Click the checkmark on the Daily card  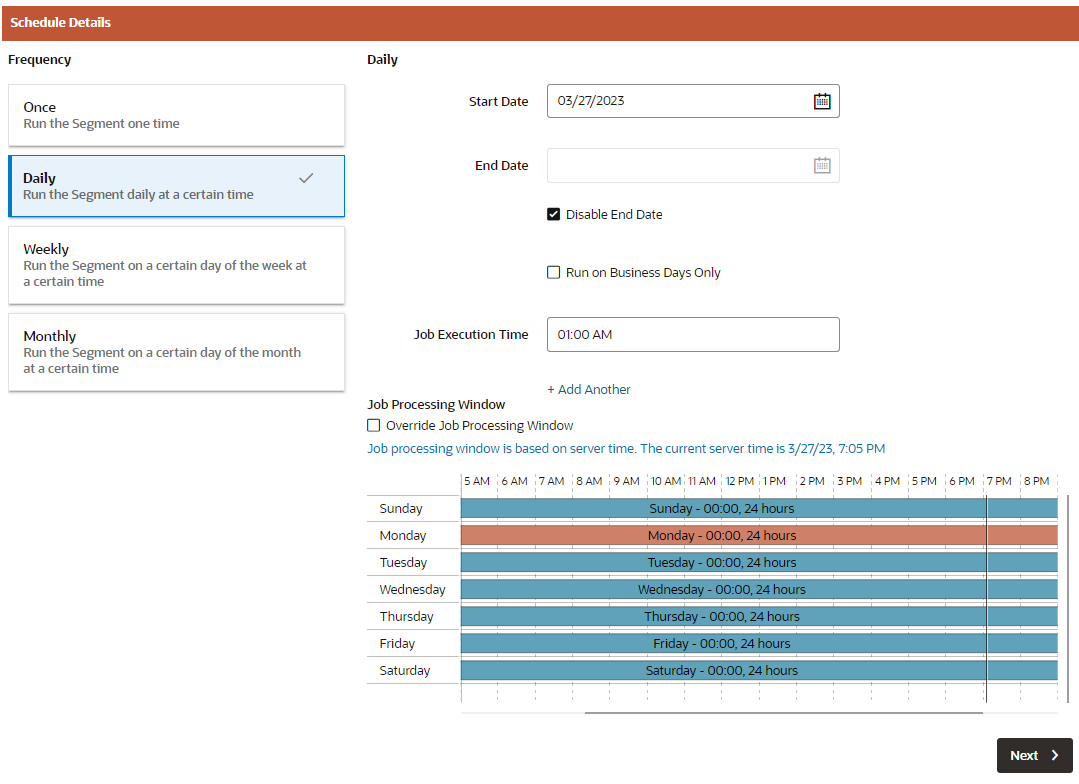pos(306,178)
